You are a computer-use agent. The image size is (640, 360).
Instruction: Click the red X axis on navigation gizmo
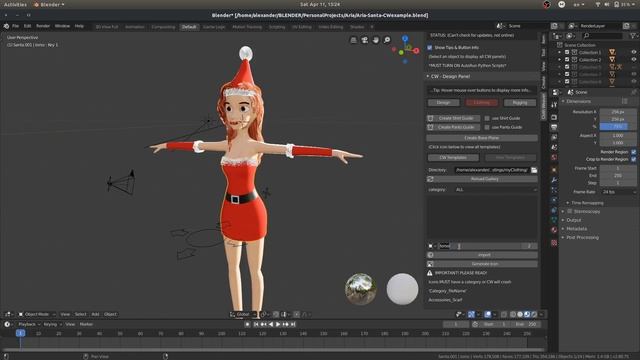coord(416,51)
